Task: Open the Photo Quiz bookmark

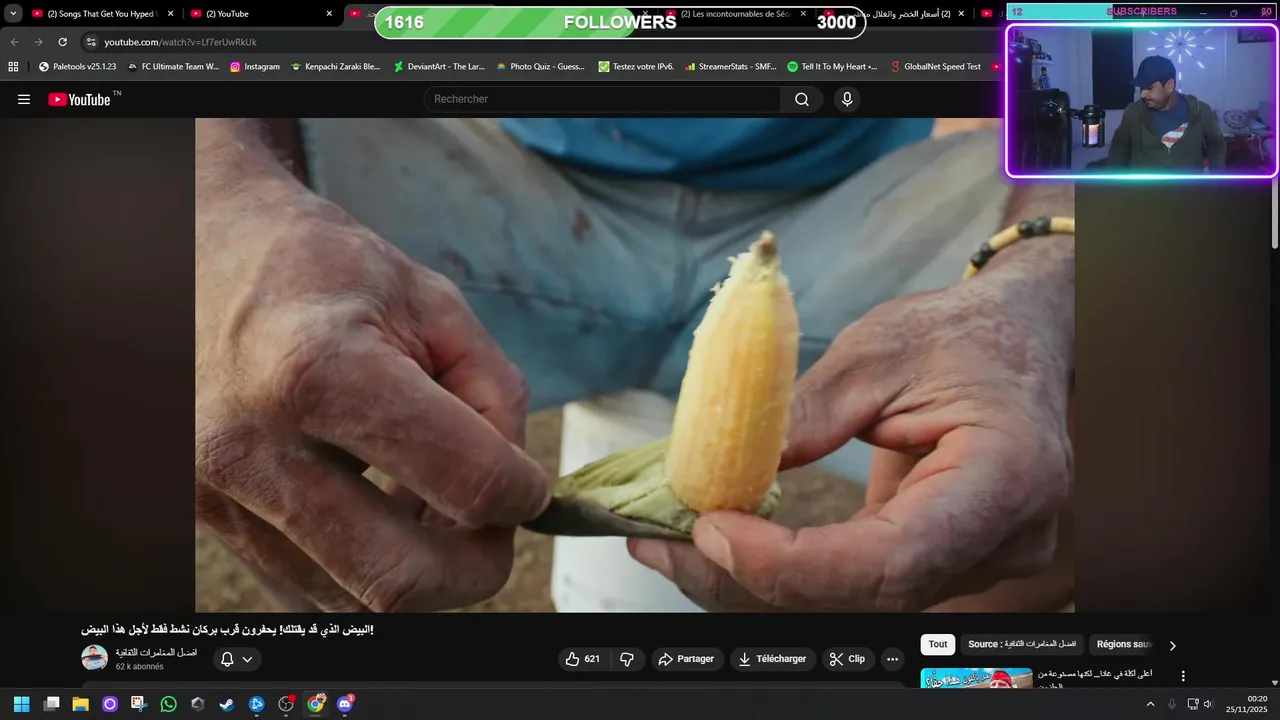Action: (540, 67)
